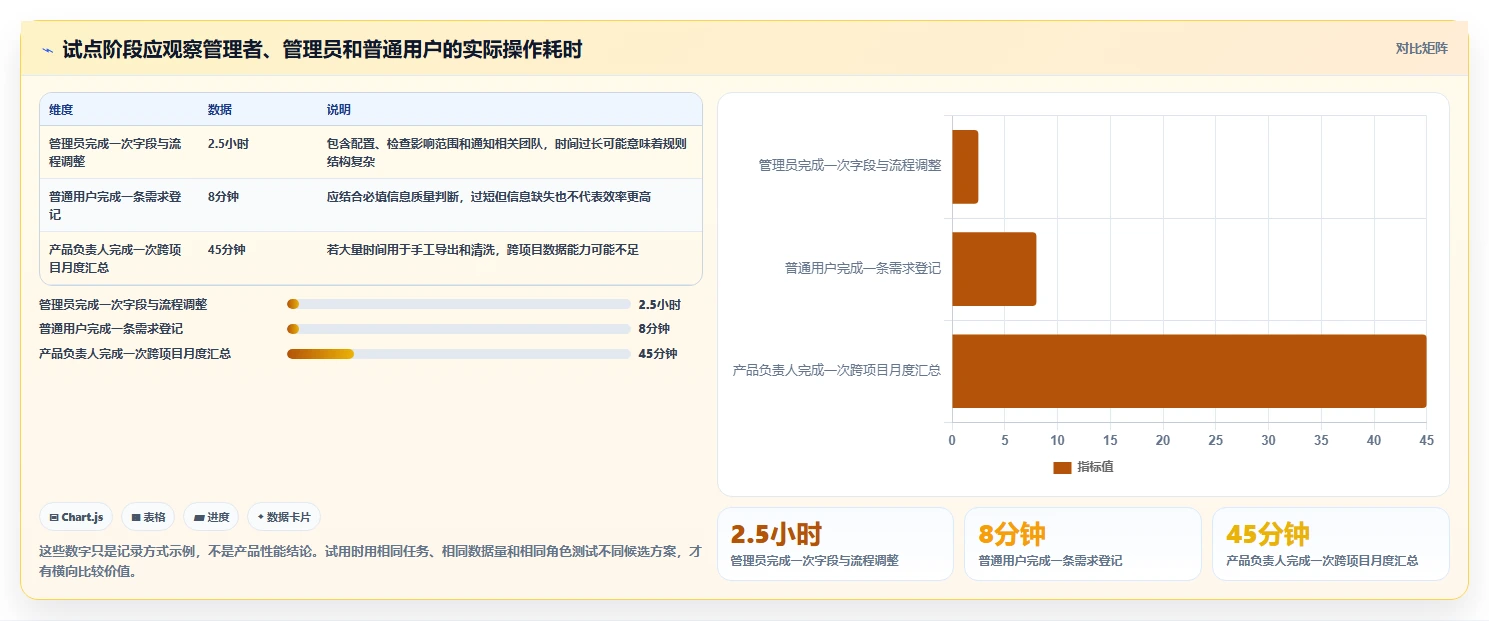
Task: Click the footnote beginning 这些数字只是记录方式示例
Action: (x=370, y=561)
